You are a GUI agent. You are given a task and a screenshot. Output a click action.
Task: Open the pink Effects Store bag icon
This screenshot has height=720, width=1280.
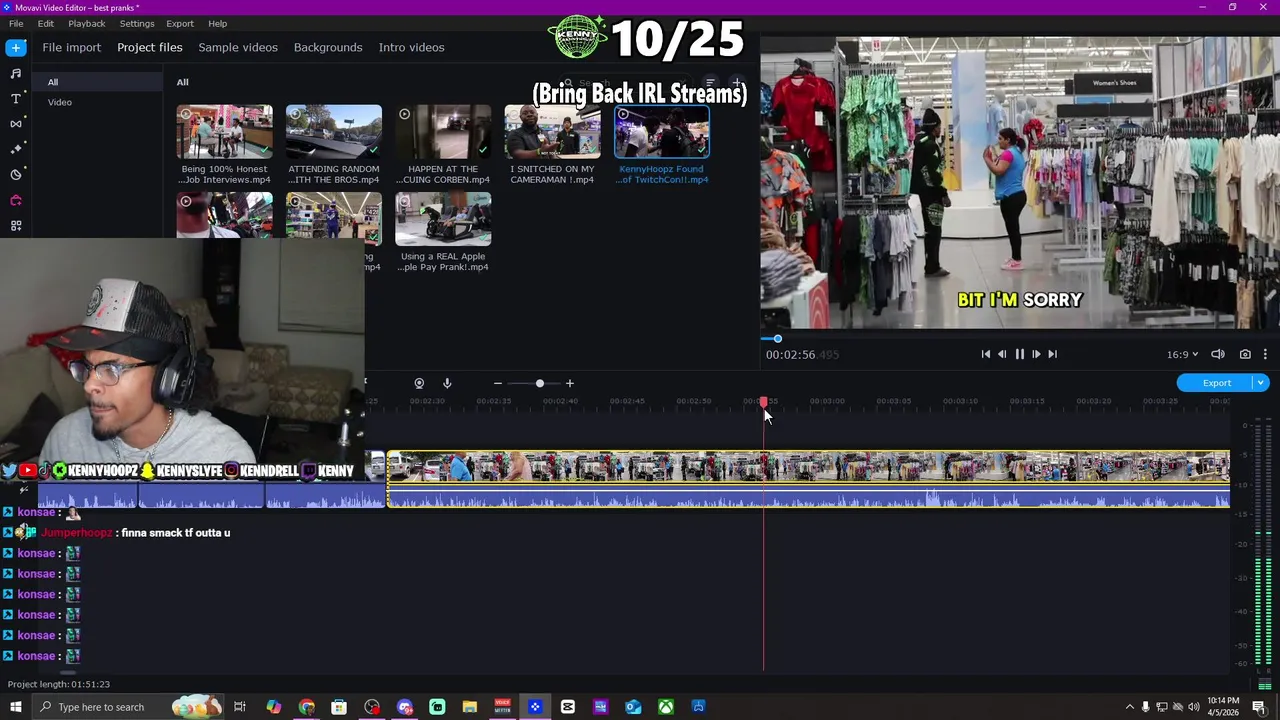[x=15, y=200]
